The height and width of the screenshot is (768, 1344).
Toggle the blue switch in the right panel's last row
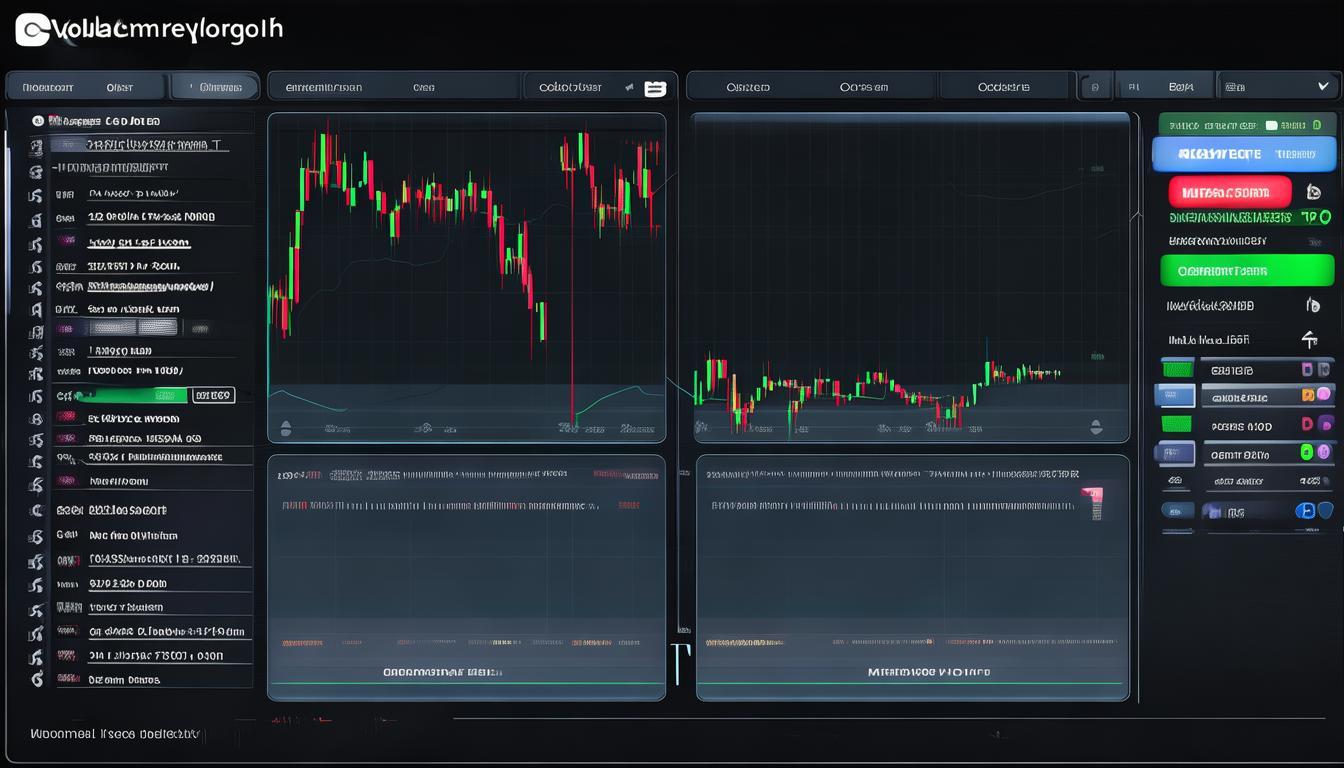[x=1305, y=511]
